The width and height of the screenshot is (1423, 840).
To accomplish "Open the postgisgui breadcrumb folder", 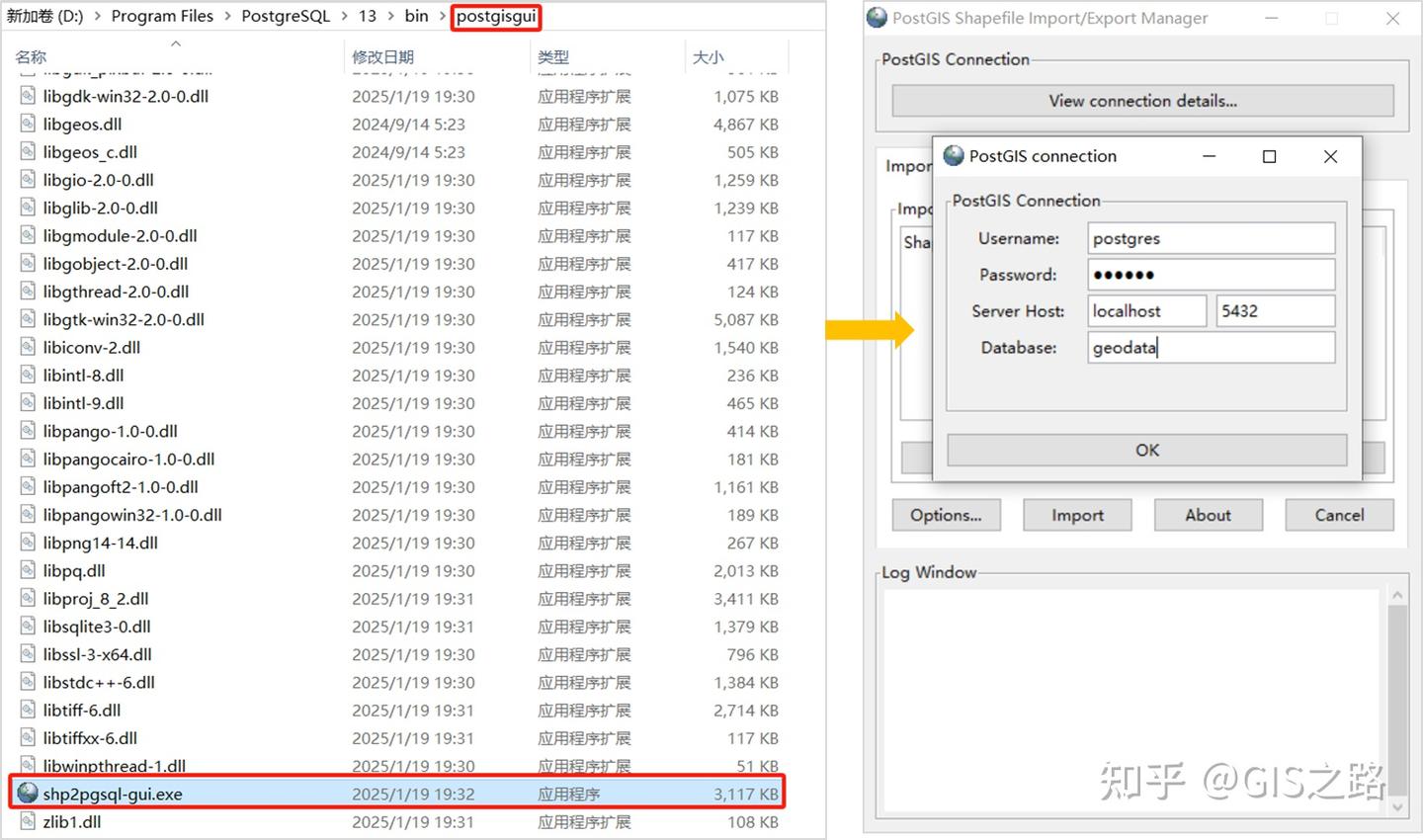I will [x=496, y=16].
